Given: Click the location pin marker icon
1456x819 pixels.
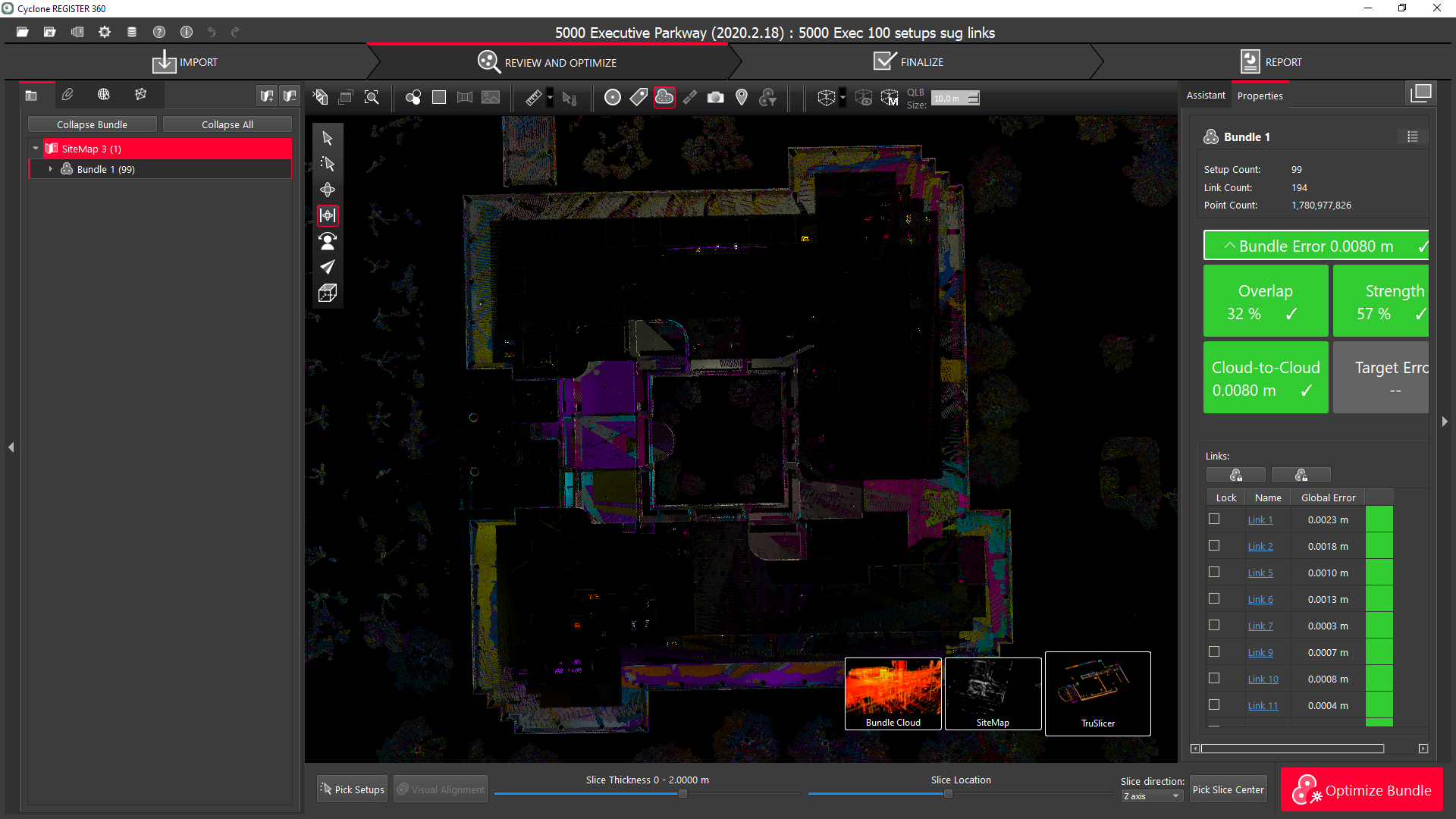Looking at the screenshot, I should (x=742, y=98).
